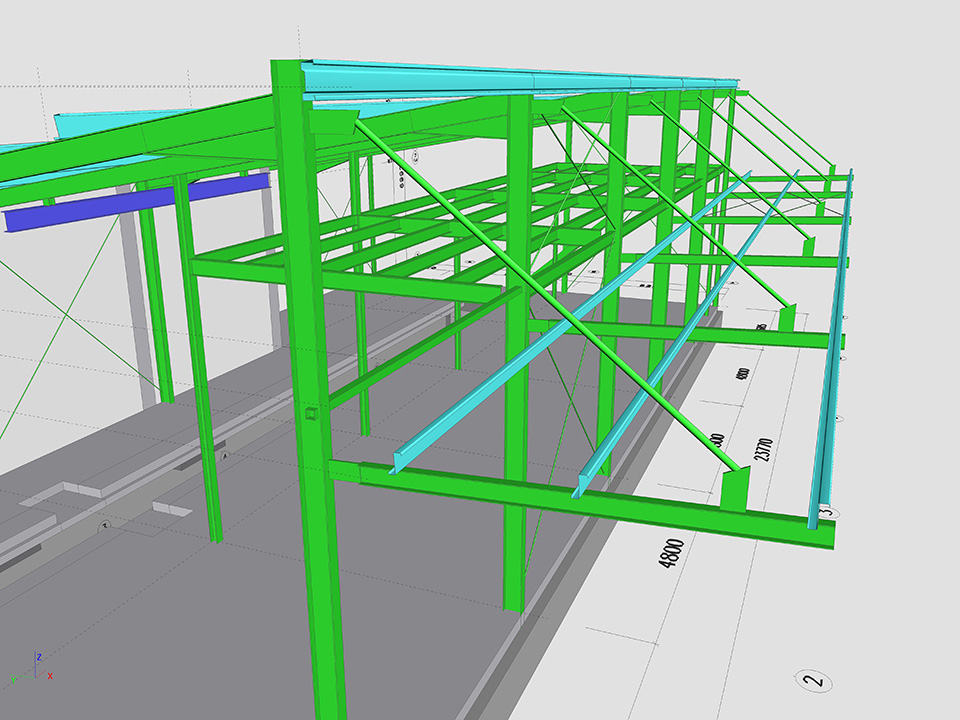Select grid bubble labeled 2

coord(816,681)
